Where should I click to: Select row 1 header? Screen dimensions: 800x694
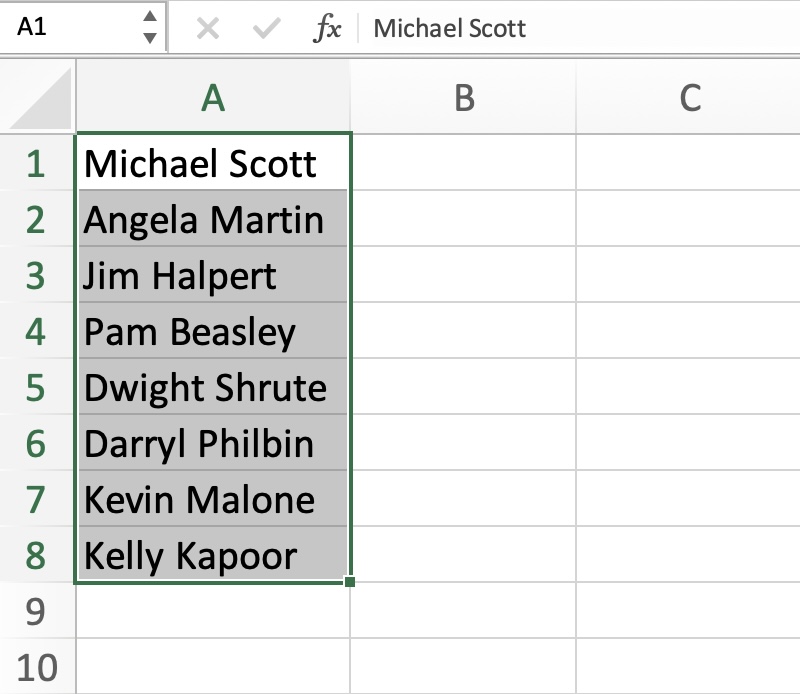[37, 163]
